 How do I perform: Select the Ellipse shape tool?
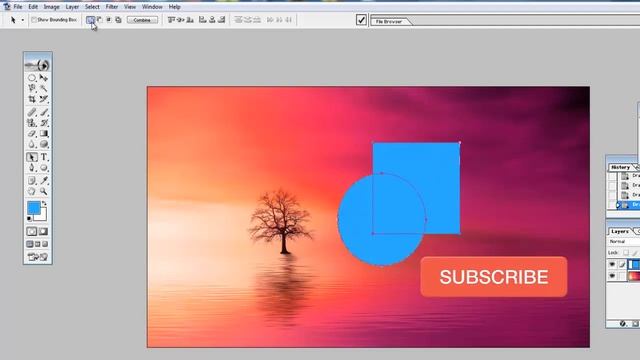click(x=44, y=168)
